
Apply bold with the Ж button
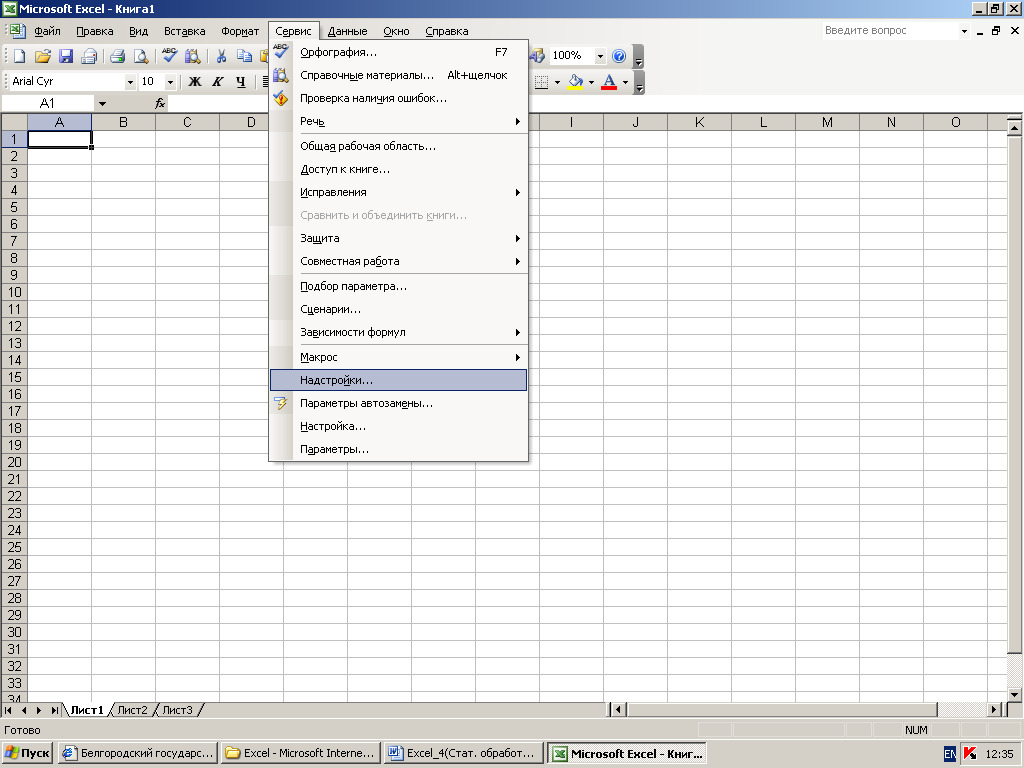click(195, 82)
